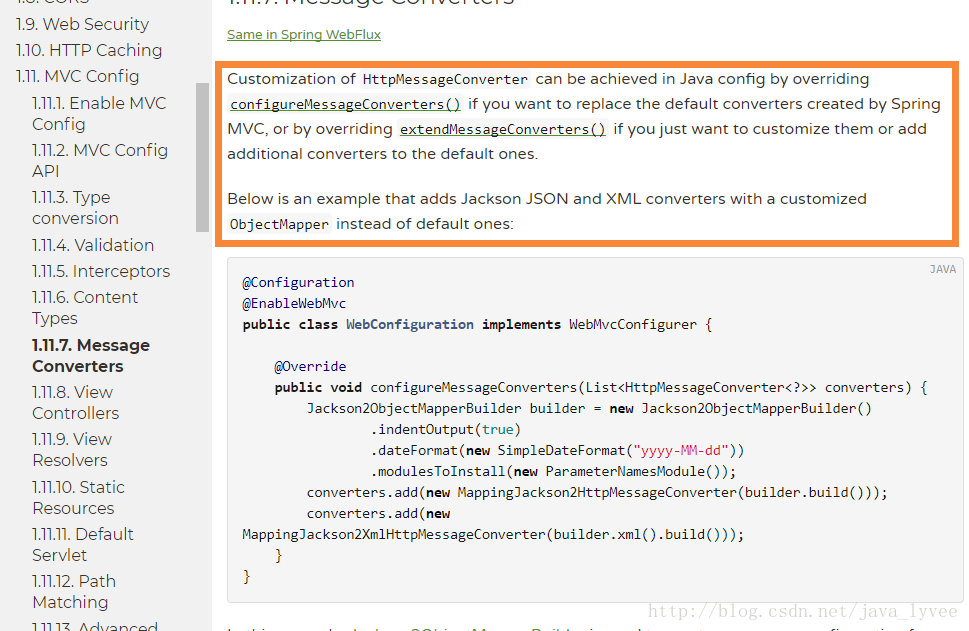
Task: Open 1.11.2. MVC Config API entry
Action: (x=99, y=160)
